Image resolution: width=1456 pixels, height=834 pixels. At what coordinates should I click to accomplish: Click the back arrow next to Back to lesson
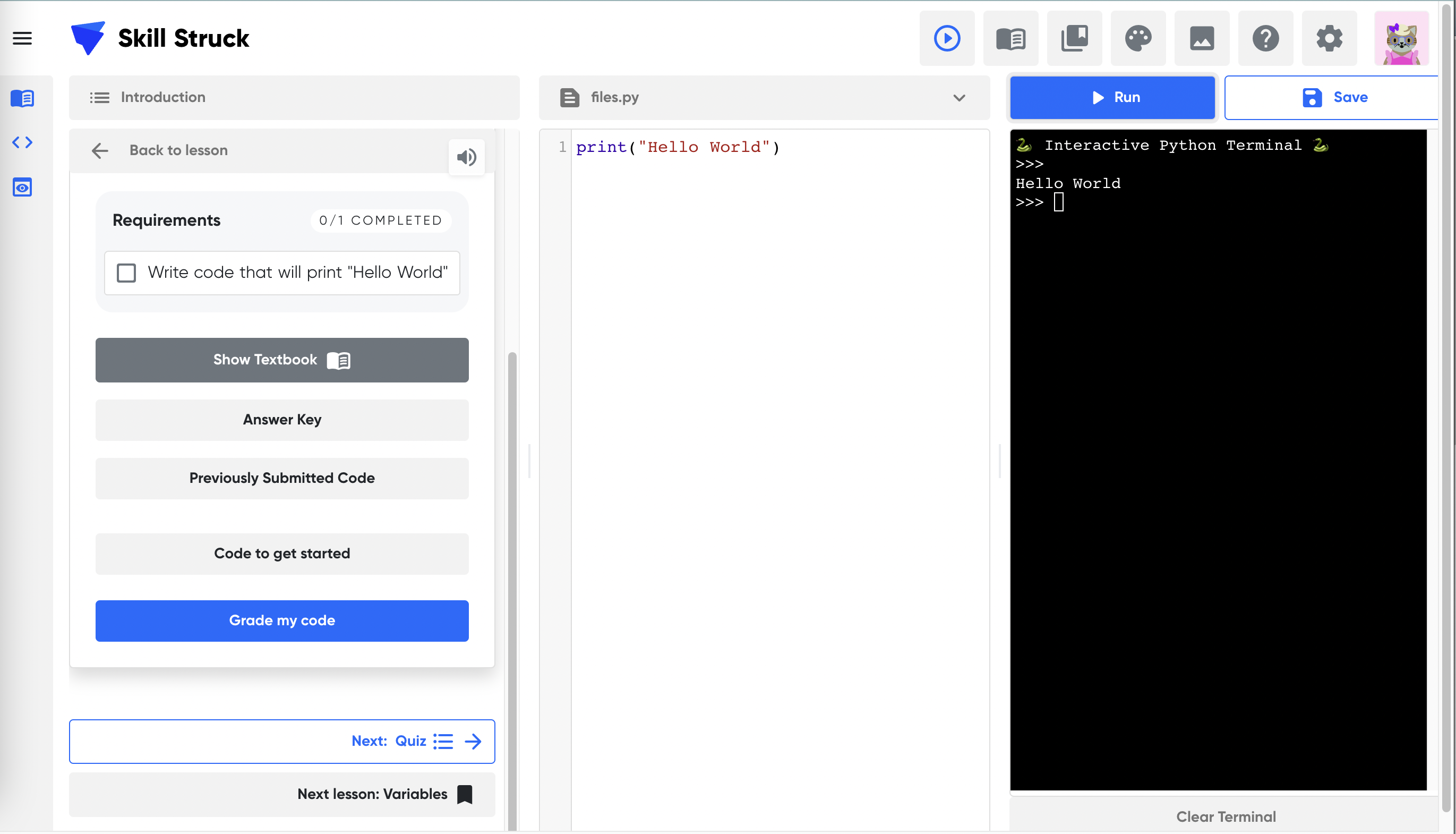[x=100, y=151]
